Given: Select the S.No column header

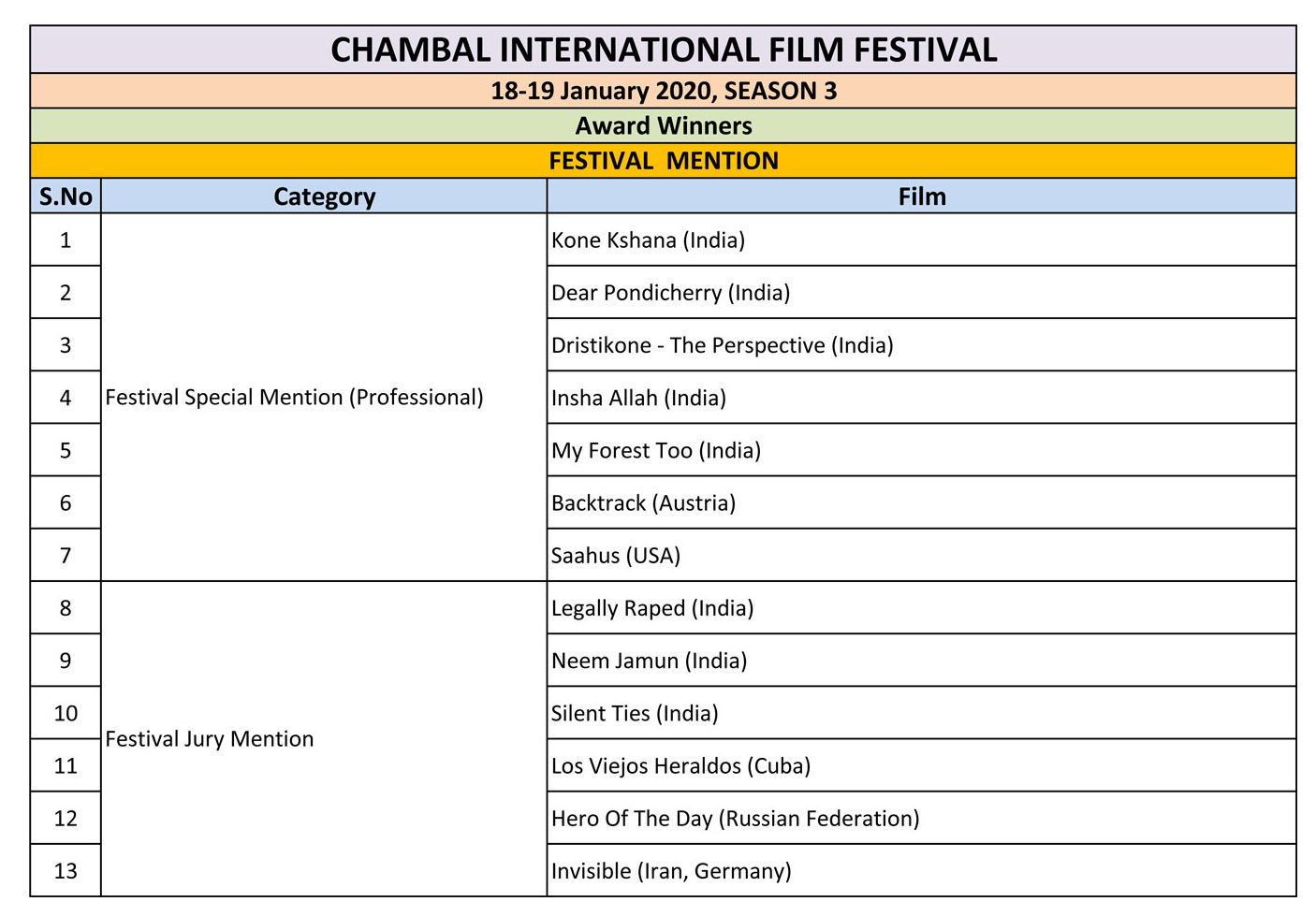Looking at the screenshot, I should (x=66, y=196).
